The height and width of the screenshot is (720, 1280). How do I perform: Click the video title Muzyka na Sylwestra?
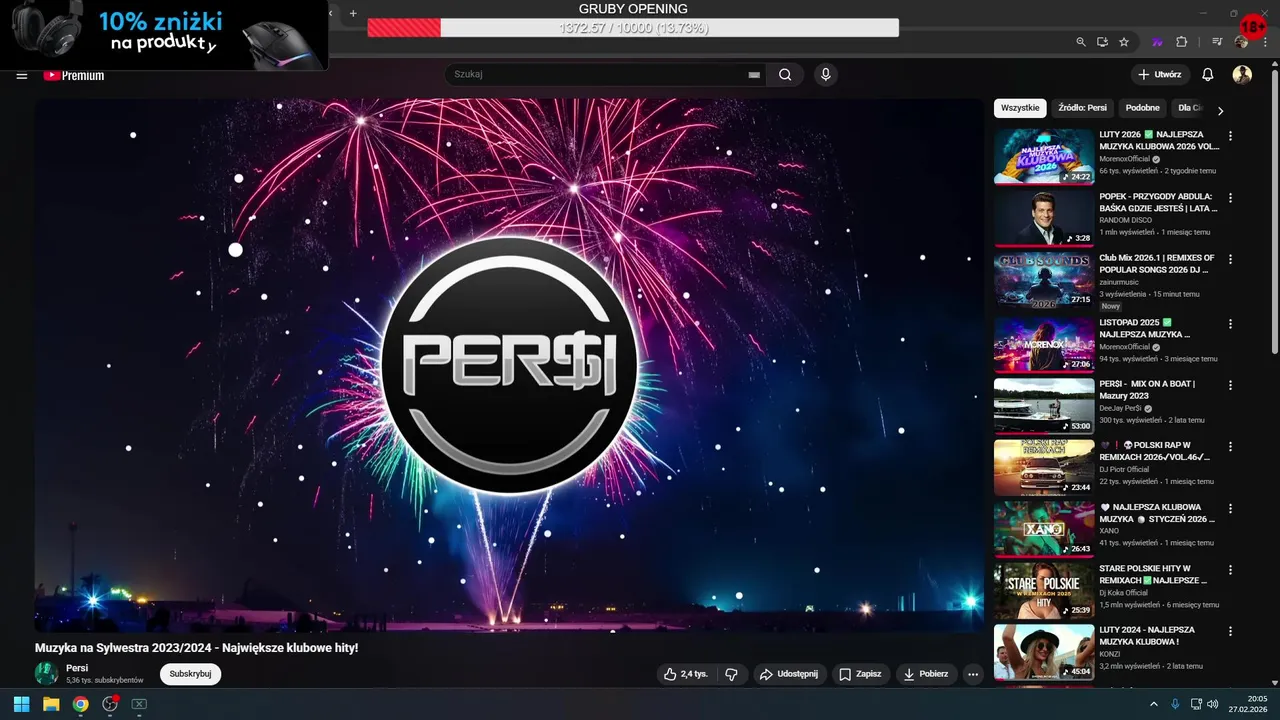pos(196,648)
